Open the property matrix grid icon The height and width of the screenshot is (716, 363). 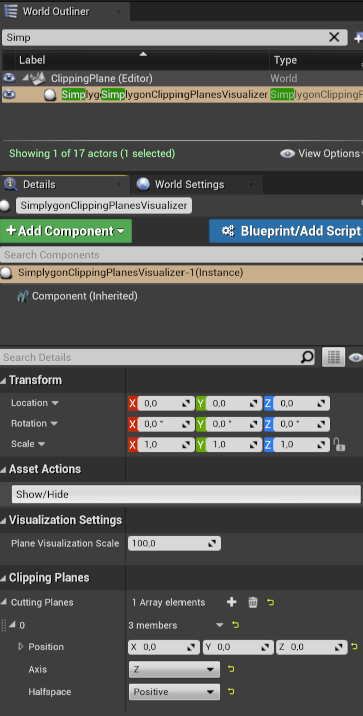pyautogui.click(x=333, y=358)
